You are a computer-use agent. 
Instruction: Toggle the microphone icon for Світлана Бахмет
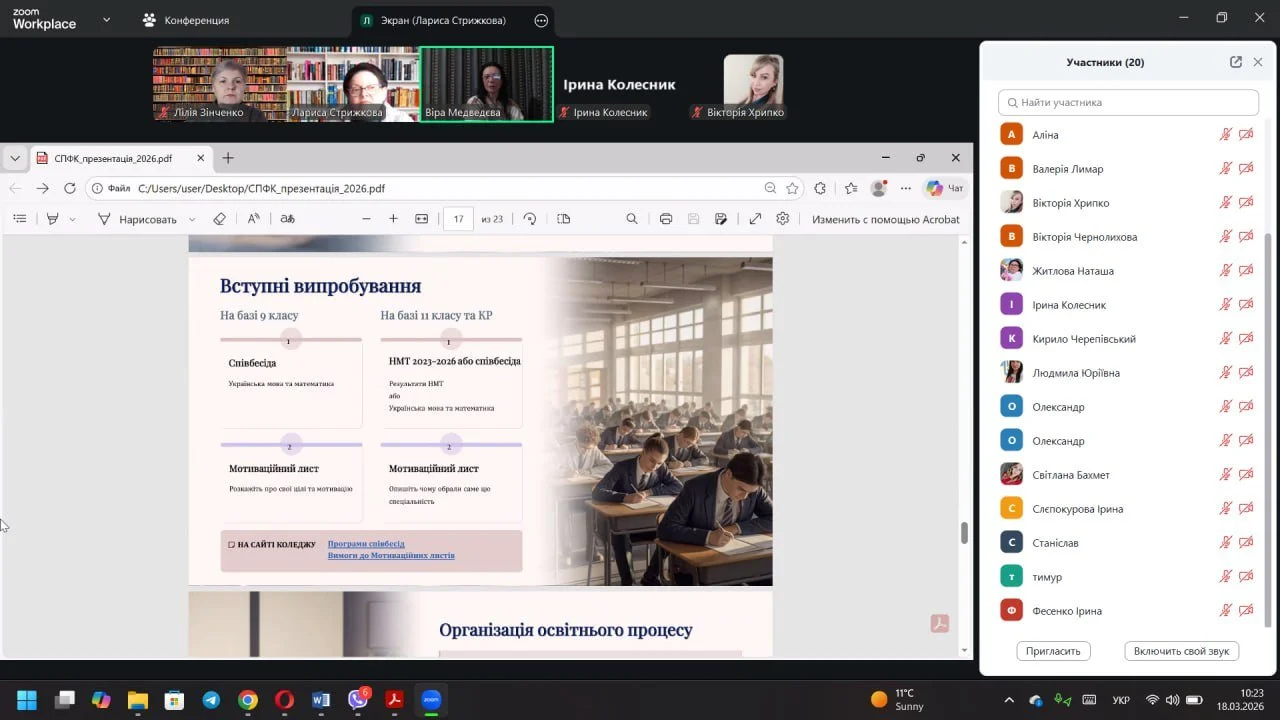tap(1225, 475)
